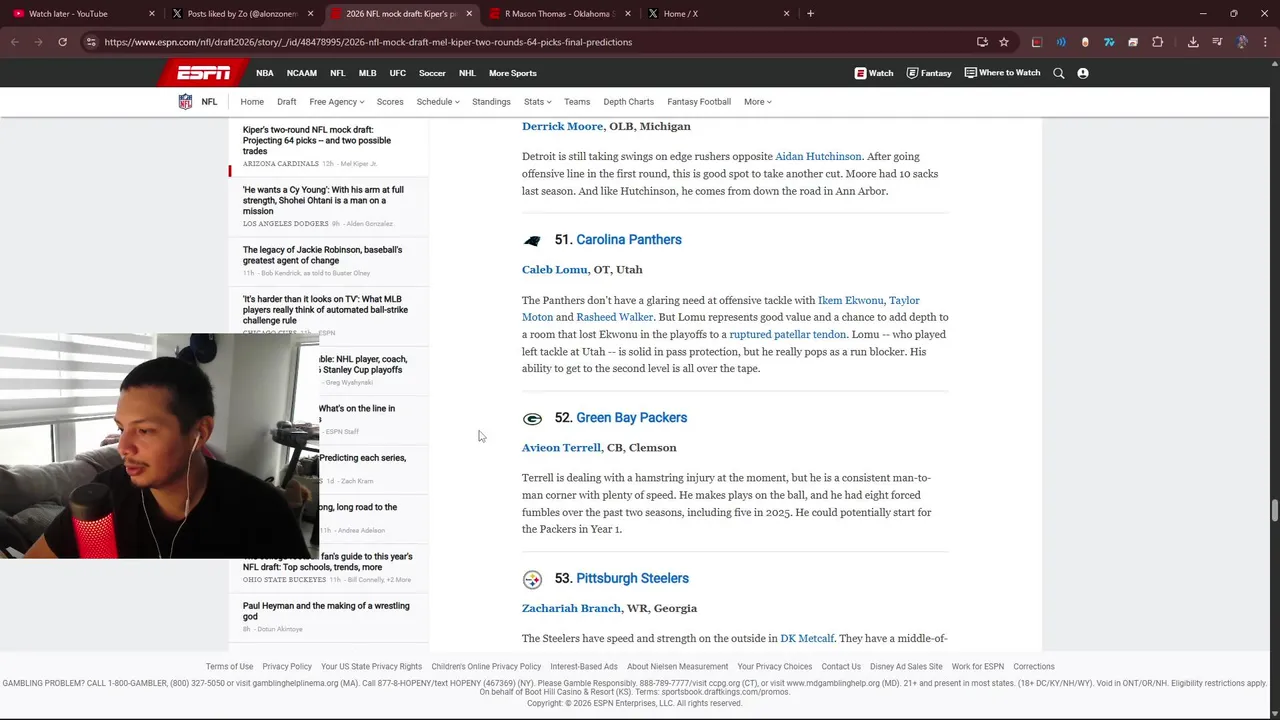Expand the More dropdown in NFL nav
The height and width of the screenshot is (720, 1280).
[x=757, y=102]
